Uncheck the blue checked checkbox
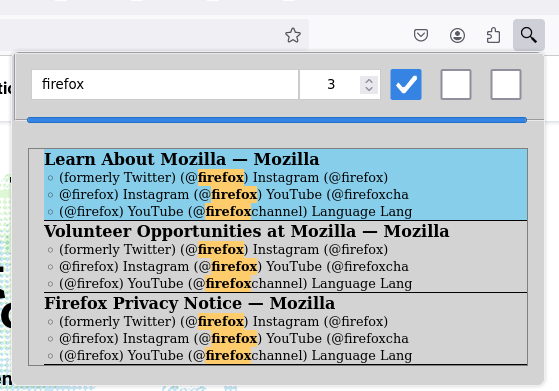The height and width of the screenshot is (391, 559). [406, 84]
